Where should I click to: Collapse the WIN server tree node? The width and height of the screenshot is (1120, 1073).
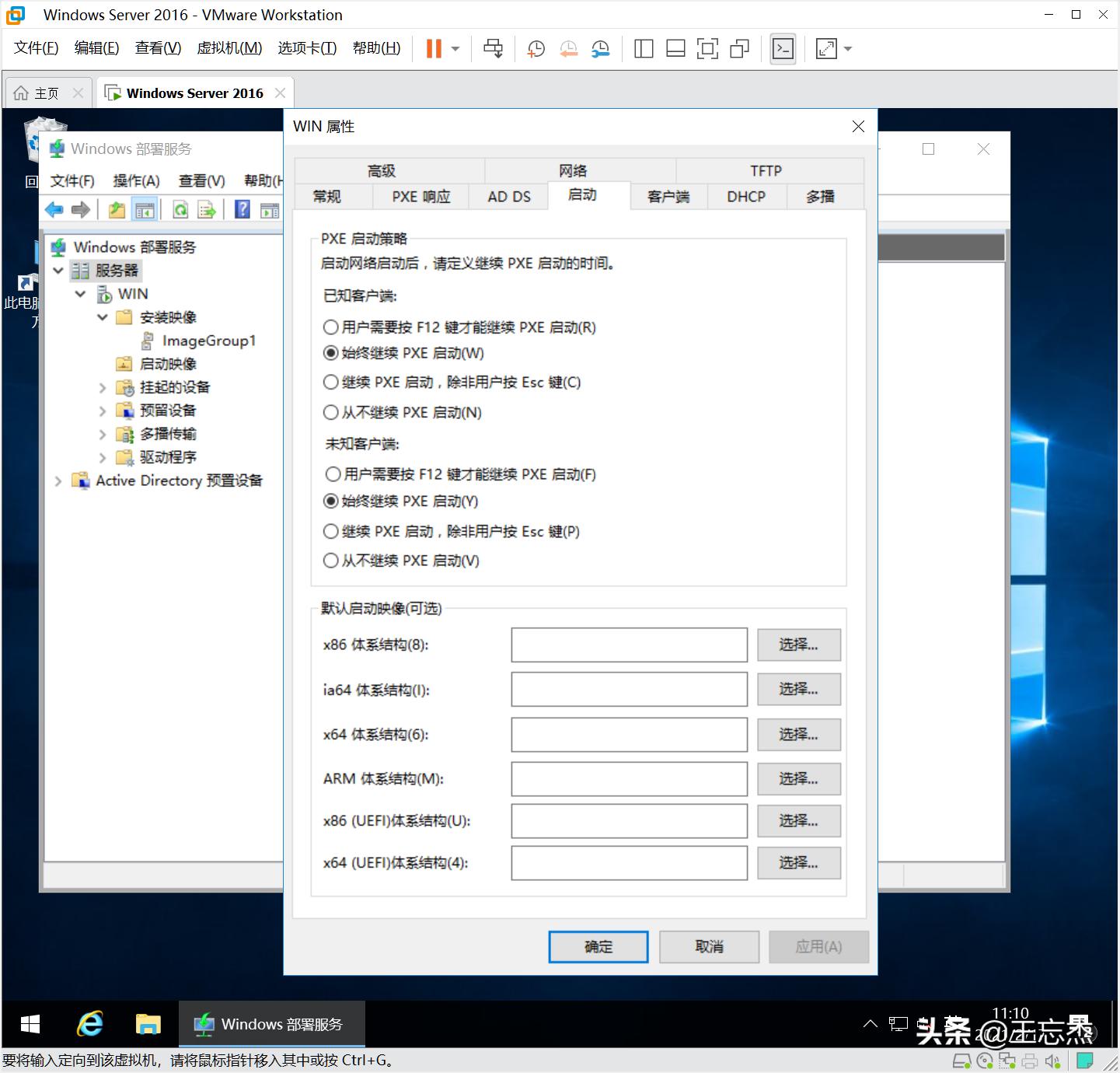coord(80,294)
